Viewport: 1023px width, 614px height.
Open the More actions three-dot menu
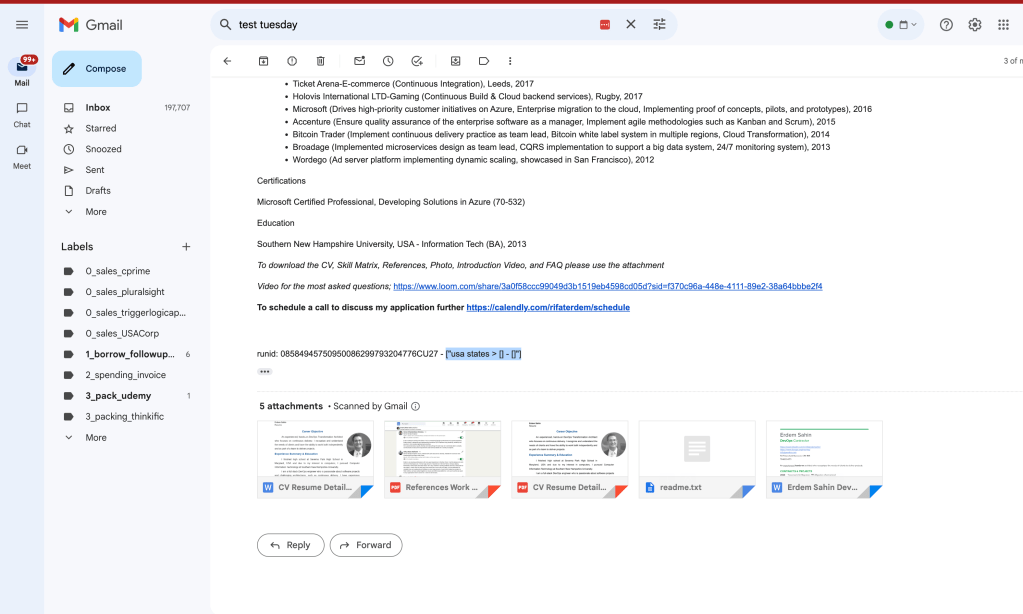click(x=510, y=61)
